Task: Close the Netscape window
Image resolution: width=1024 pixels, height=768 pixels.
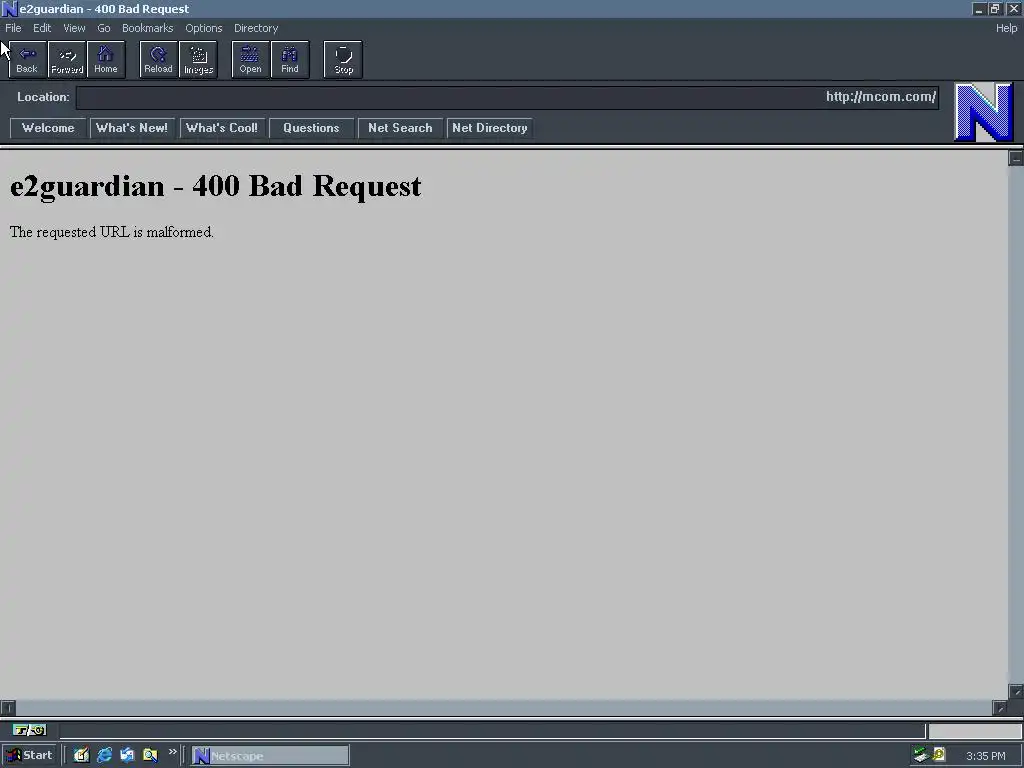Action: [1014, 9]
